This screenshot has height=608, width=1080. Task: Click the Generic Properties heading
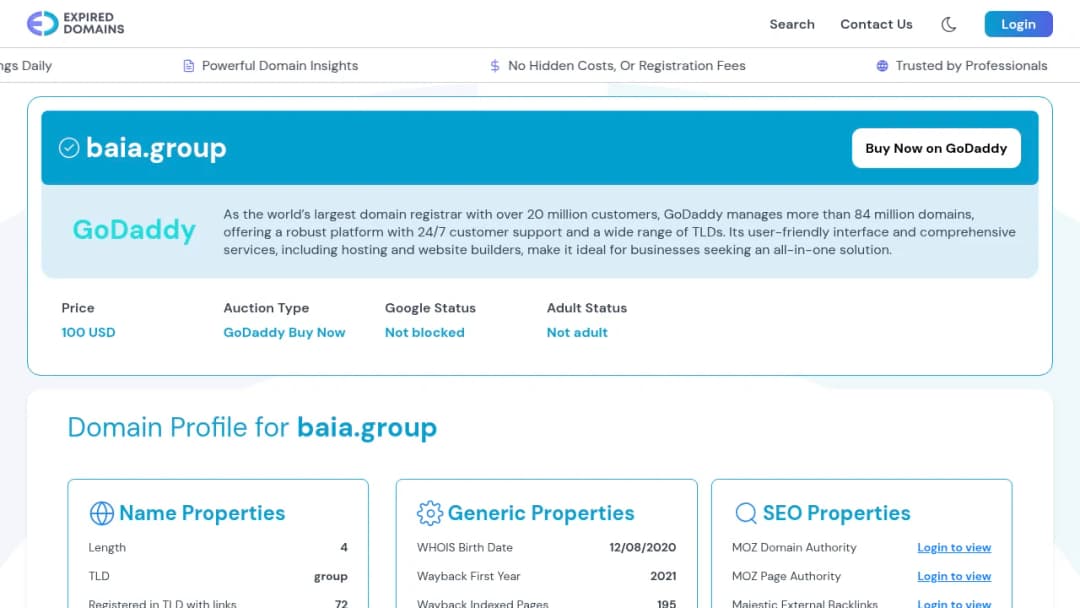(x=541, y=513)
